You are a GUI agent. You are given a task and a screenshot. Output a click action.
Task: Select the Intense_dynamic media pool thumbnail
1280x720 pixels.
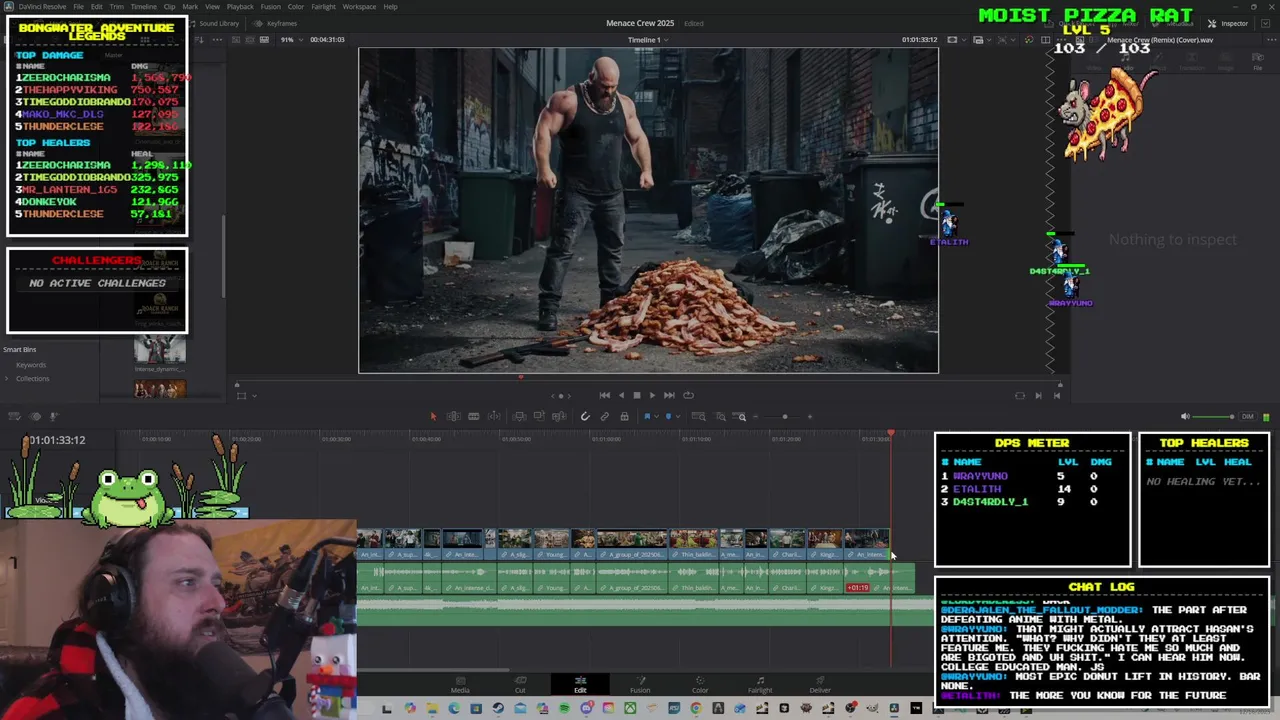coord(160,351)
